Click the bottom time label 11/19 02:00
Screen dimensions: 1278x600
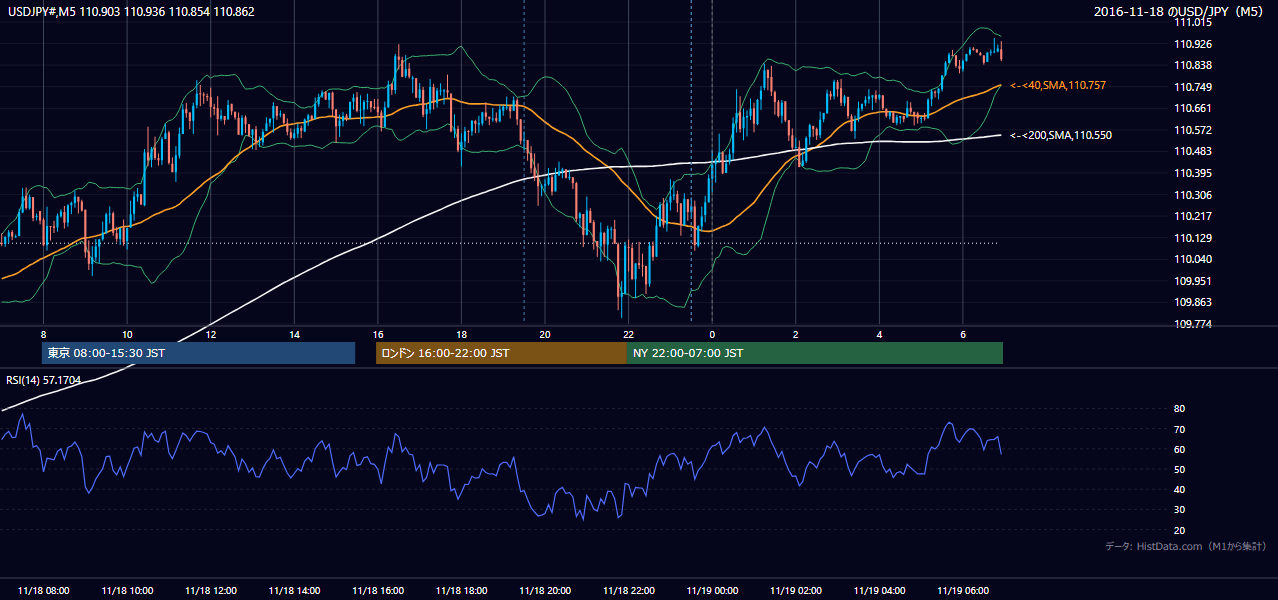click(795, 591)
